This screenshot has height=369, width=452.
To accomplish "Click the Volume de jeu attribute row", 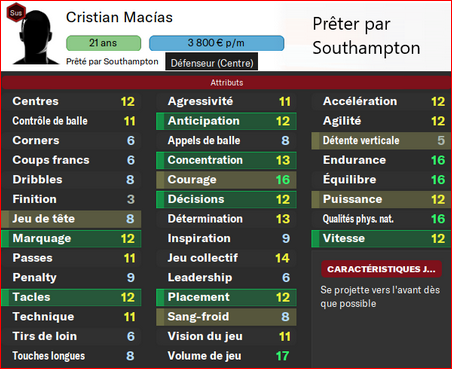I will (226, 356).
